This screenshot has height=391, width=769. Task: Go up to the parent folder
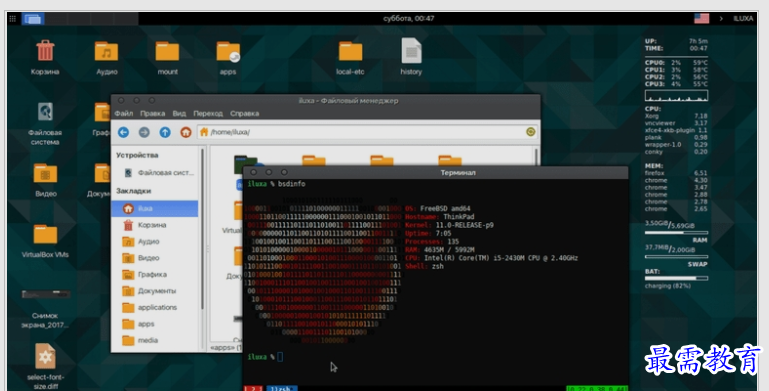point(165,132)
